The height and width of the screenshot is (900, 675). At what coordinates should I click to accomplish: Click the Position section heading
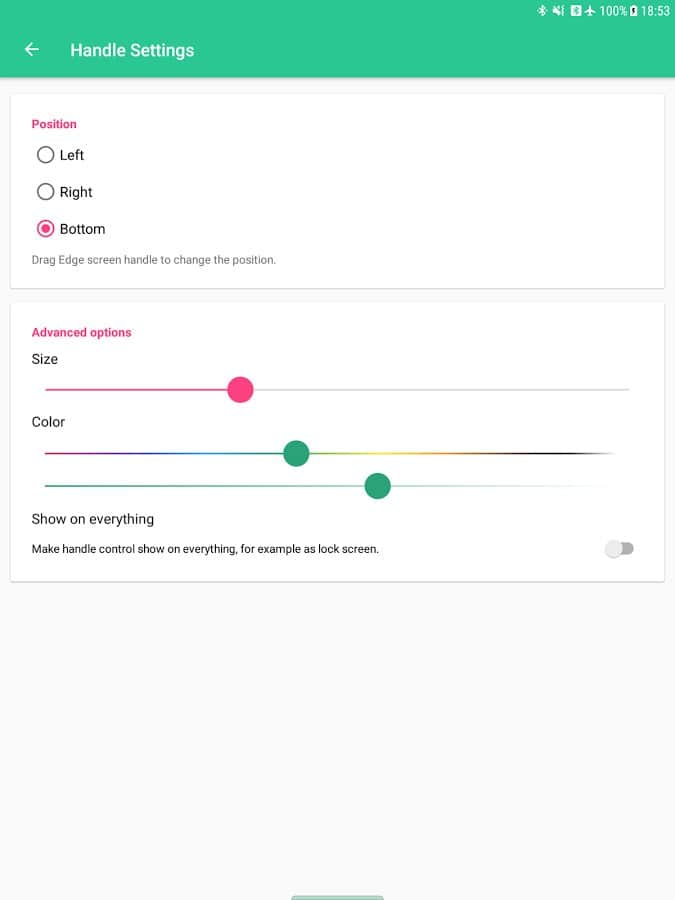(54, 124)
